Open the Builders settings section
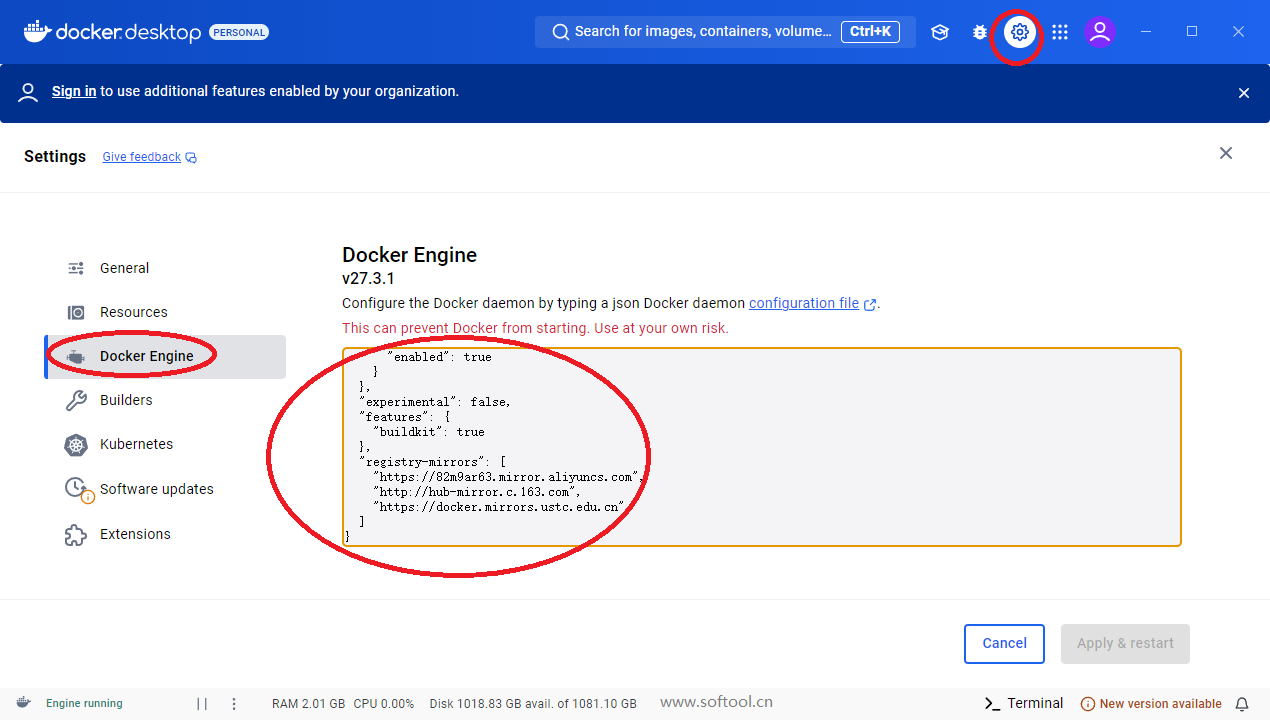Image resolution: width=1270 pixels, height=720 pixels. [165, 400]
